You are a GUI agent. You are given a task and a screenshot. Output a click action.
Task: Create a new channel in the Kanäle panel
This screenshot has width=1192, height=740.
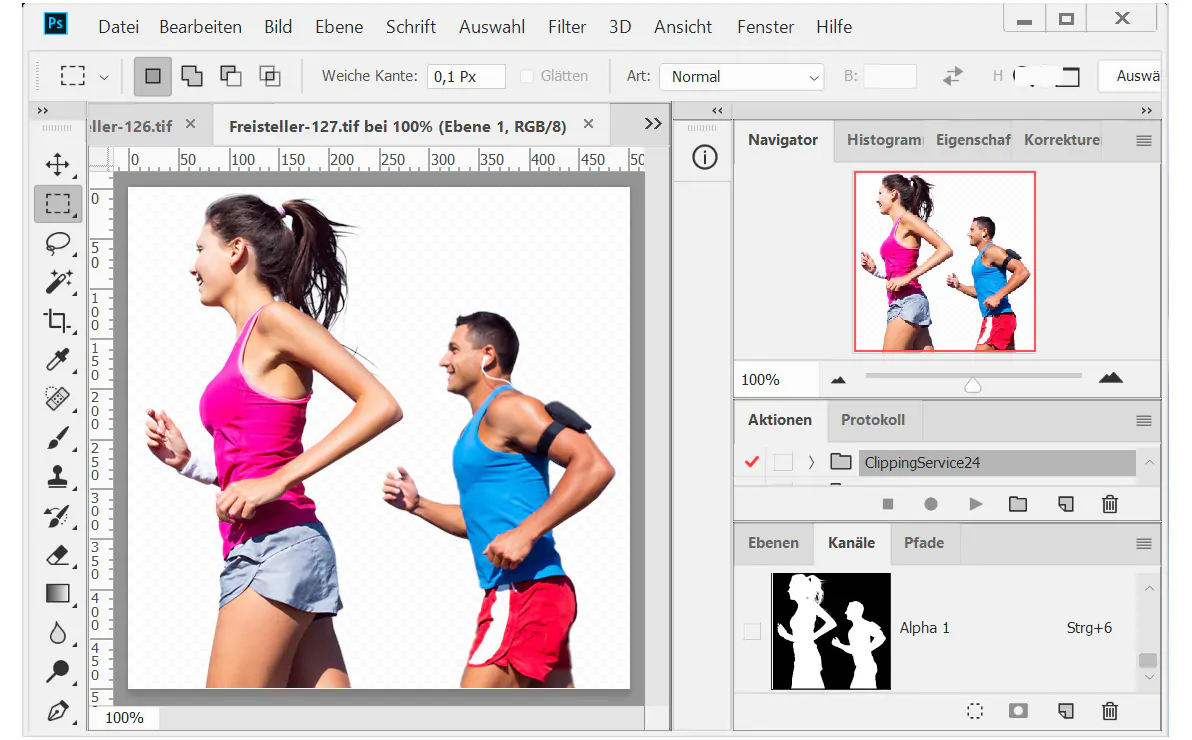tap(1065, 711)
